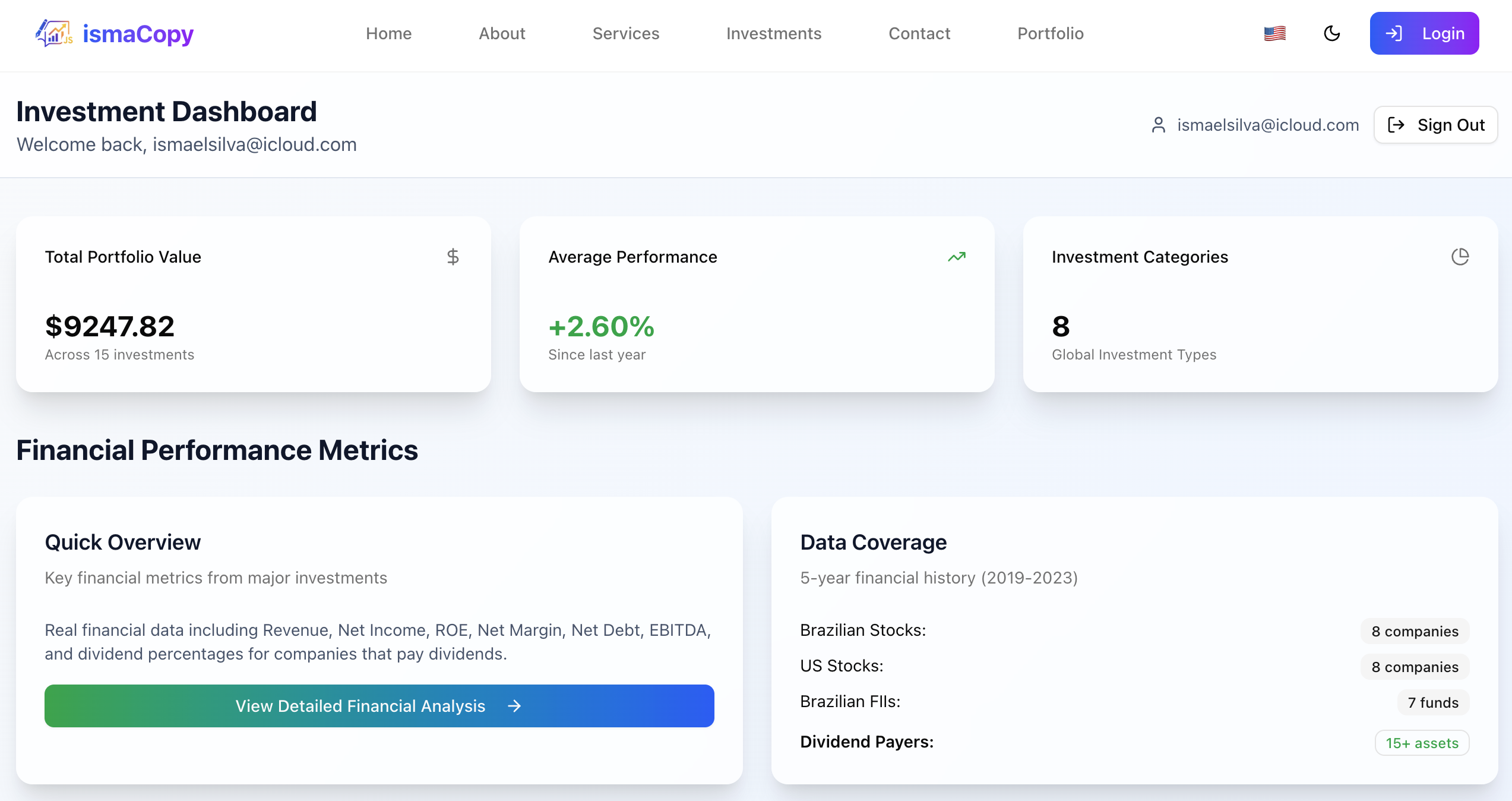Open the Contact page from navigation
The width and height of the screenshot is (1512, 801).
[x=919, y=34]
